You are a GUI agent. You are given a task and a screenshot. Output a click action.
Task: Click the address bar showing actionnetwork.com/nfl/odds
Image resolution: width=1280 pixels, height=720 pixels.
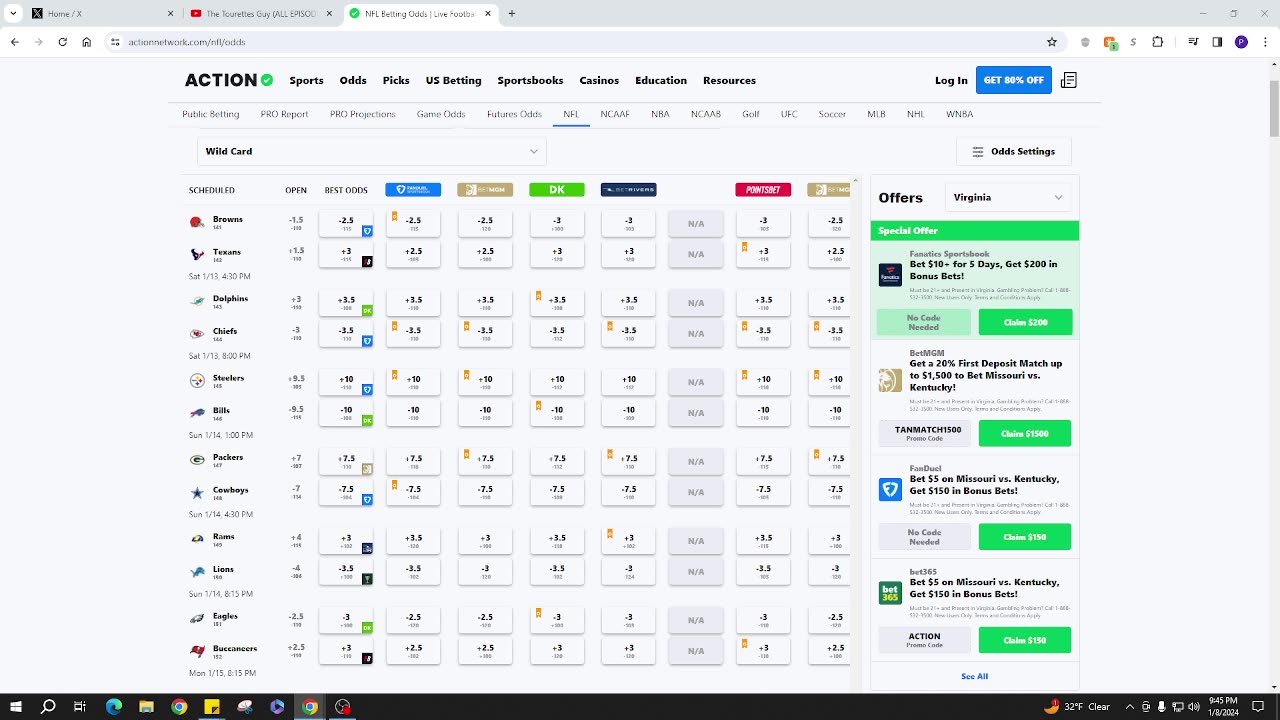coord(580,42)
